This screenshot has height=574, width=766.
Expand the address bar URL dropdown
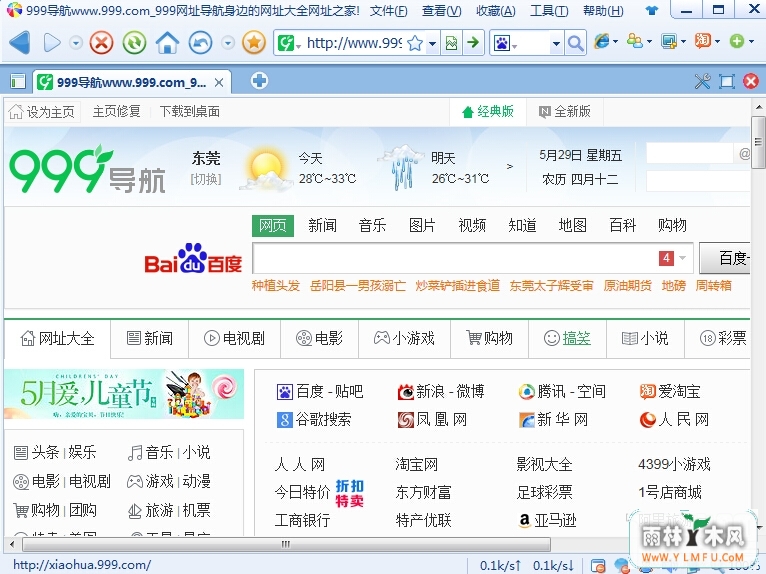click(432, 43)
